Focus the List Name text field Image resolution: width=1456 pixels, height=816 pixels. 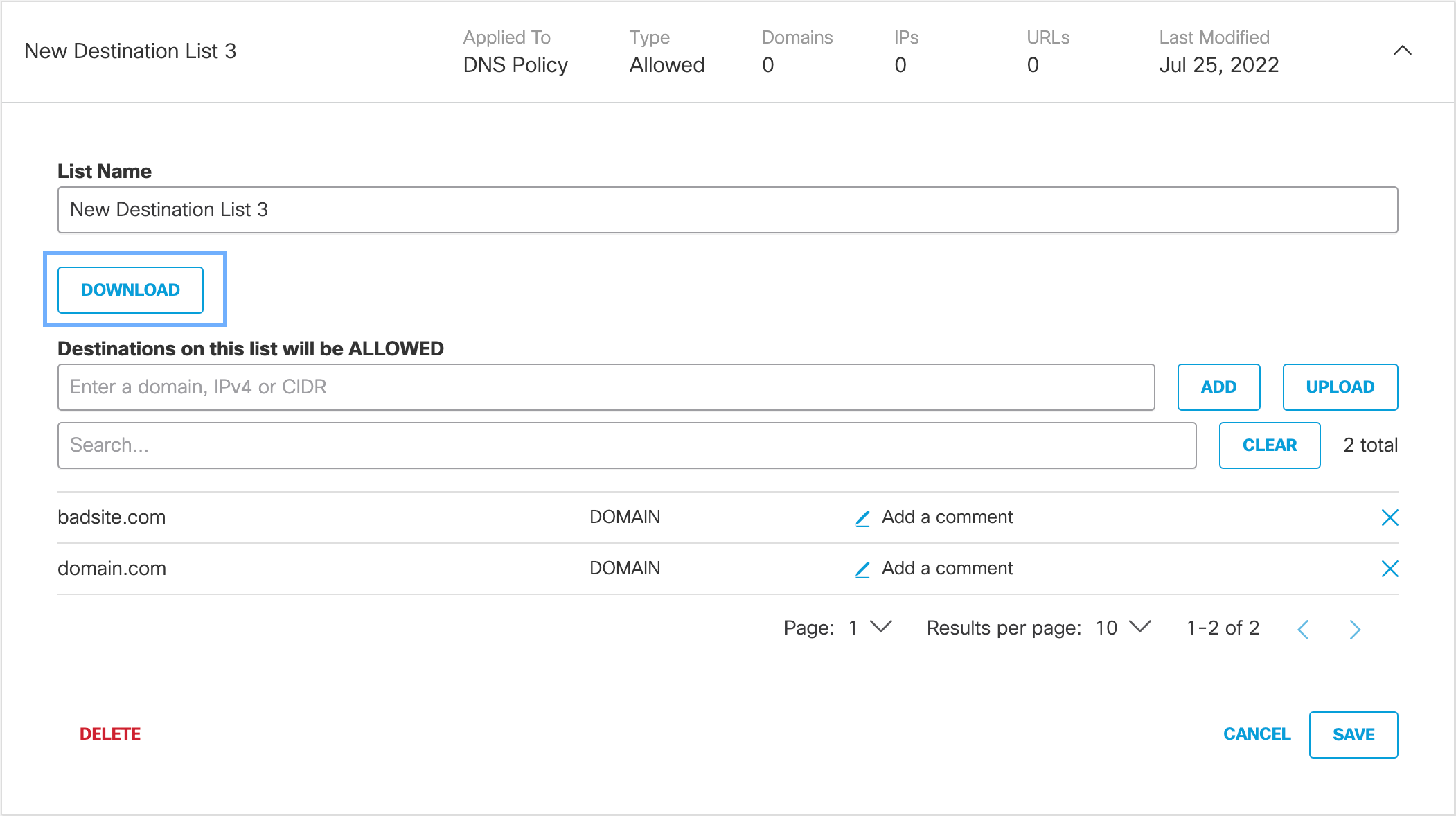(727, 210)
